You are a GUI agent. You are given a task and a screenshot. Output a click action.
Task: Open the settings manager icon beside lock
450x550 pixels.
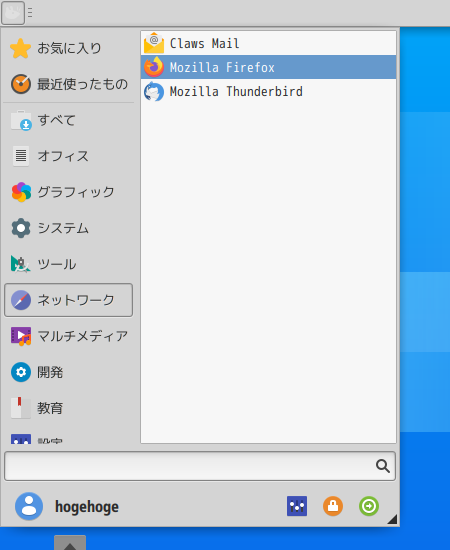[297, 506]
